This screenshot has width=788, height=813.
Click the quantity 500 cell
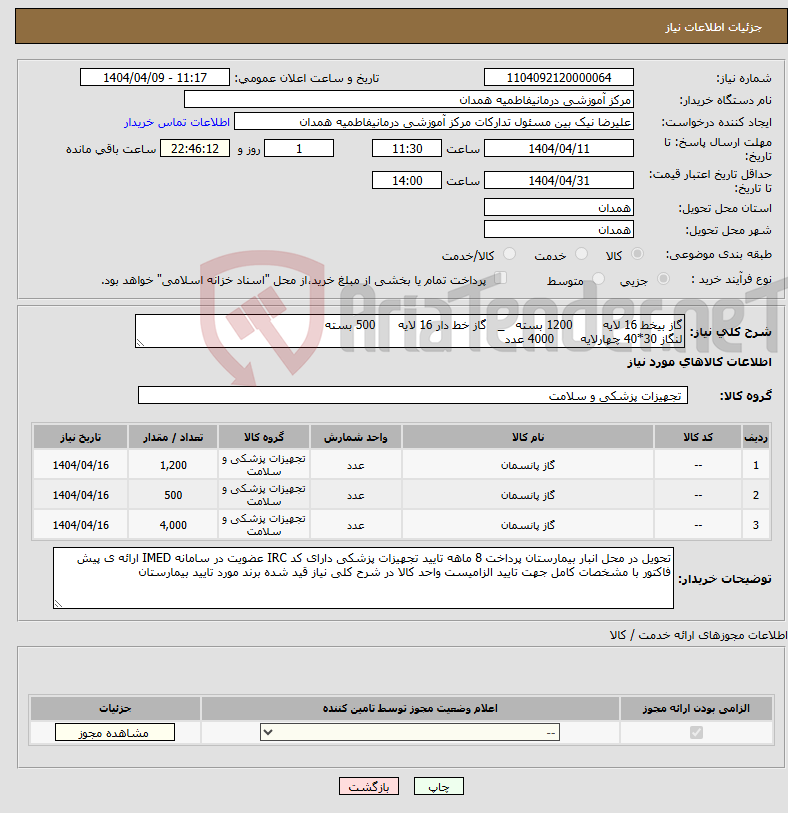173,495
